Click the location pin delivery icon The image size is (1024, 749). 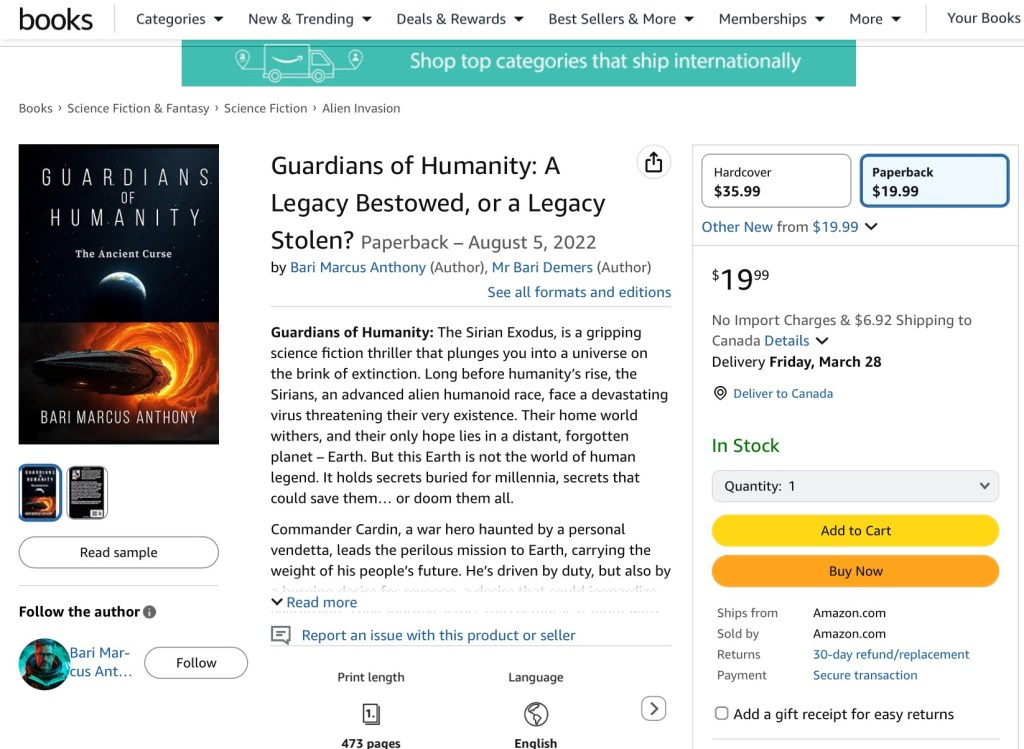[720, 393]
